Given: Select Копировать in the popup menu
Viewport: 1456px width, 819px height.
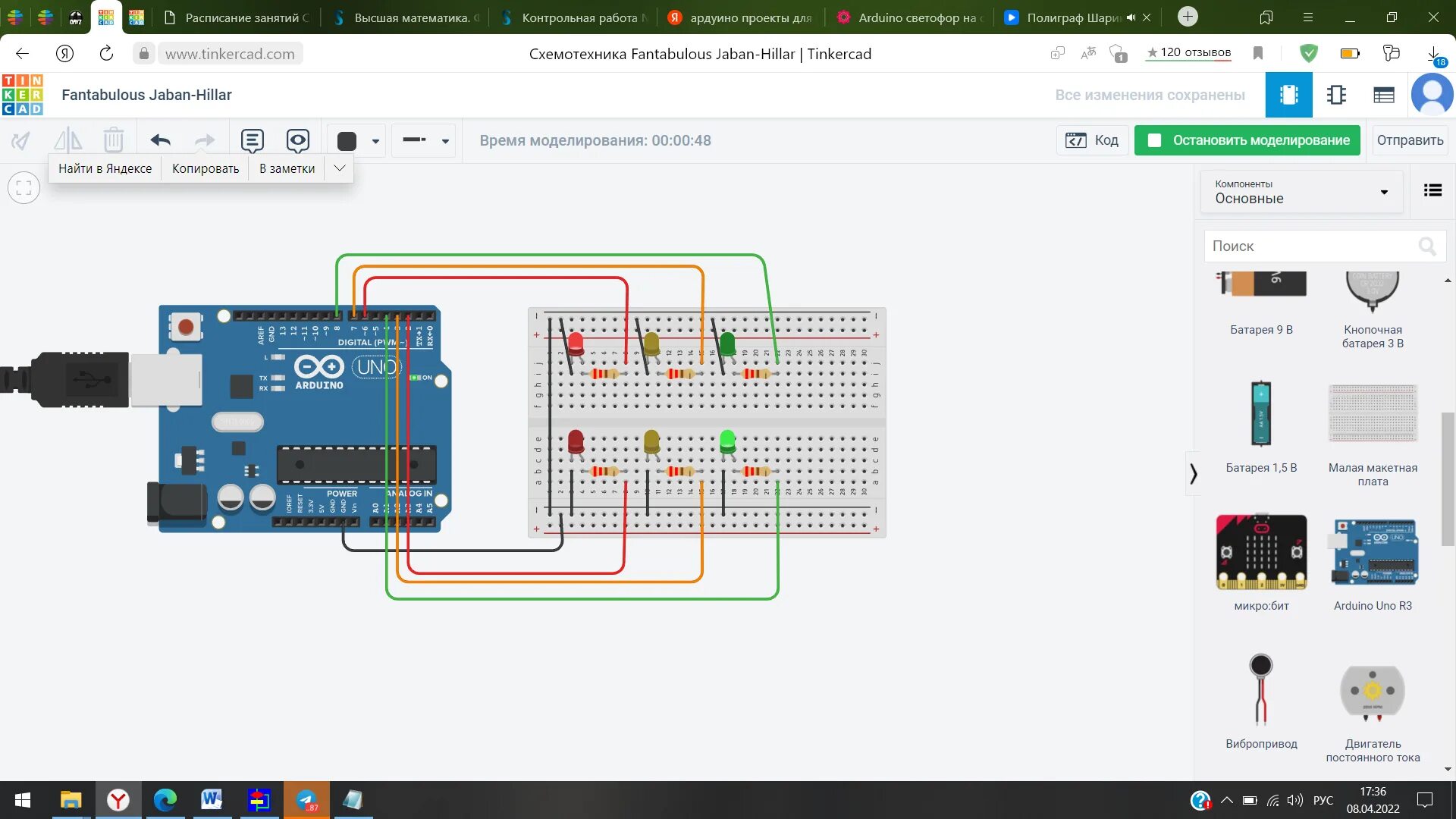Looking at the screenshot, I should [x=205, y=168].
